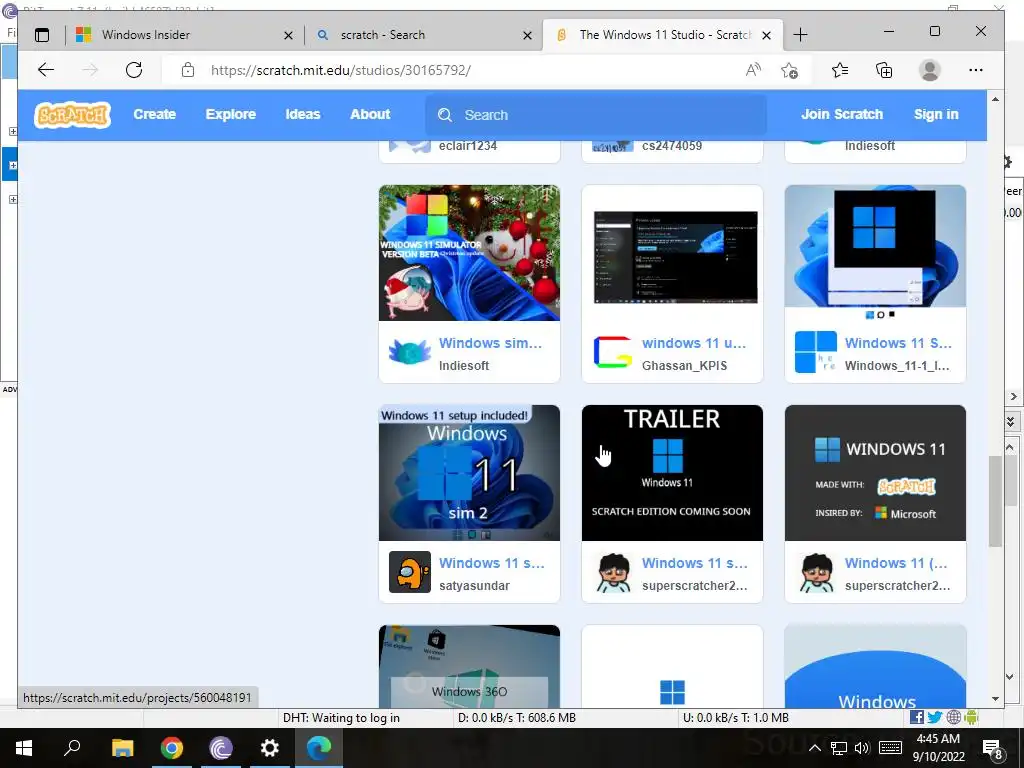Open the dark settings screenshot thumbnail
Image resolution: width=1024 pixels, height=768 pixels.
click(672, 253)
